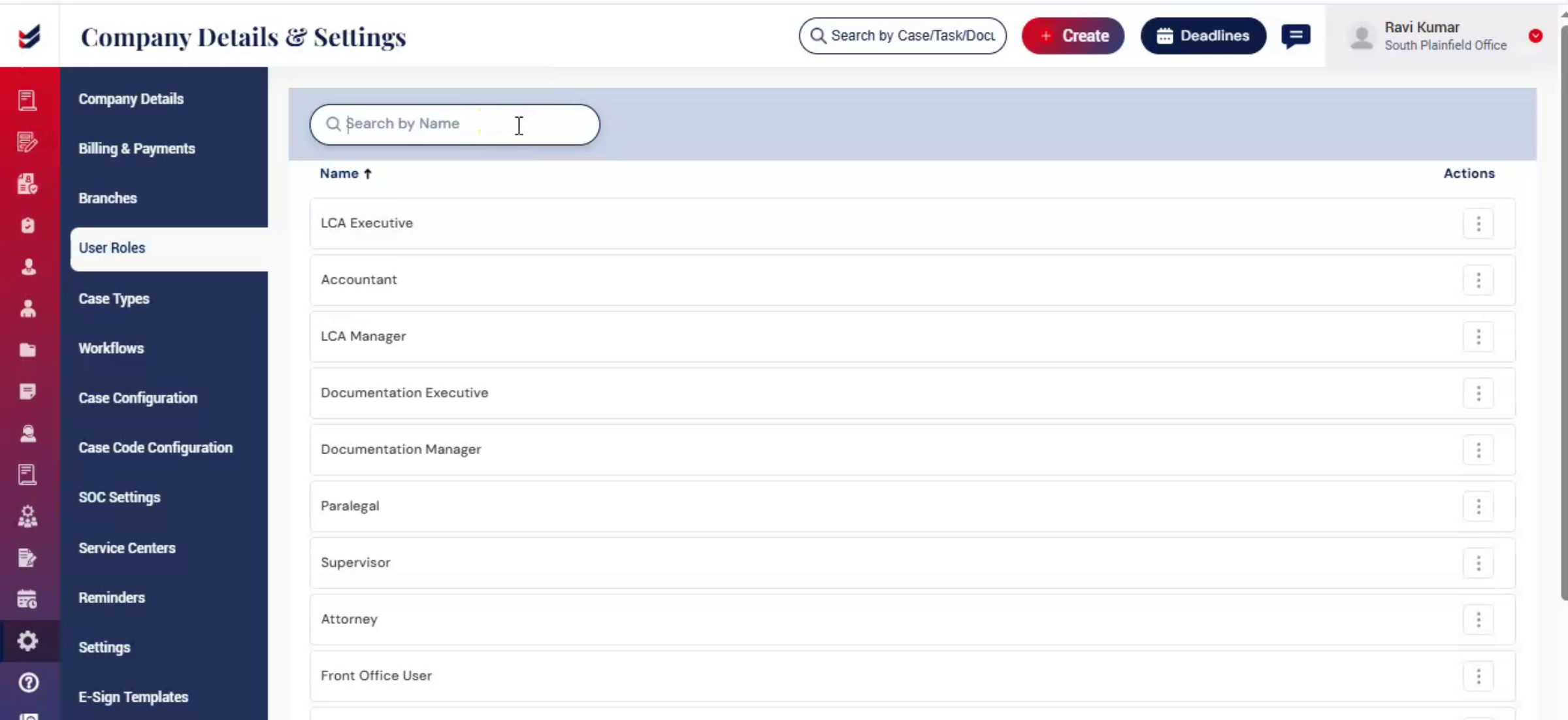Click the user avatar icon for Ravi Kumar
This screenshot has width=1568, height=720.
[1362, 37]
